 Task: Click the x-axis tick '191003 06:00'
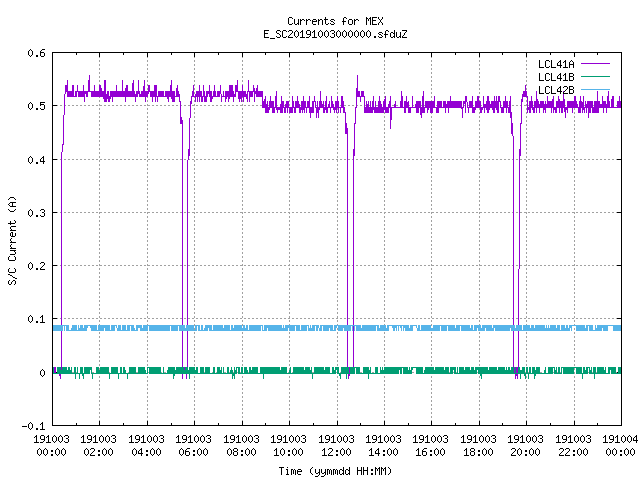click(193, 445)
